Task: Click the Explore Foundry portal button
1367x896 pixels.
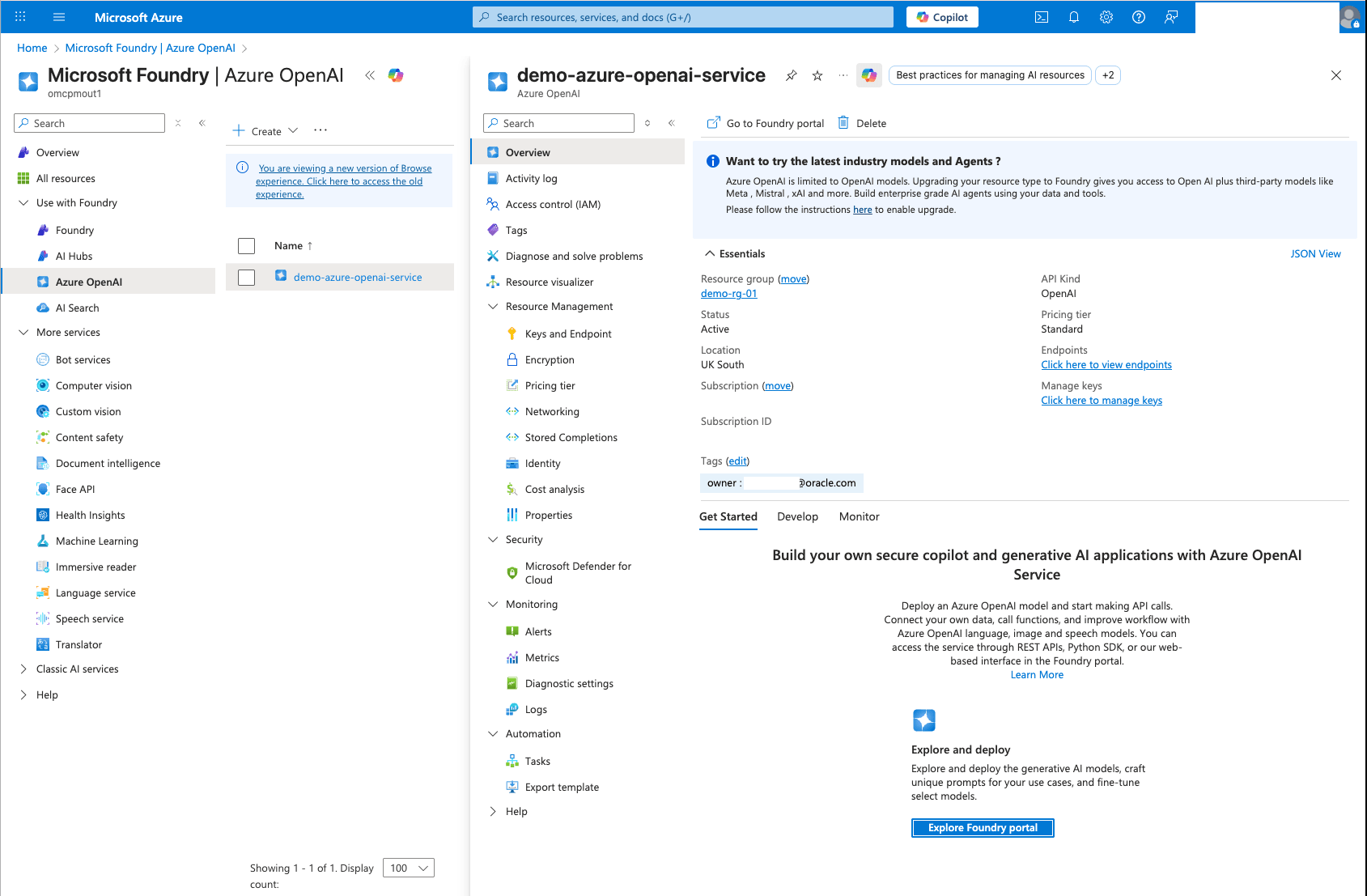Action: [983, 828]
